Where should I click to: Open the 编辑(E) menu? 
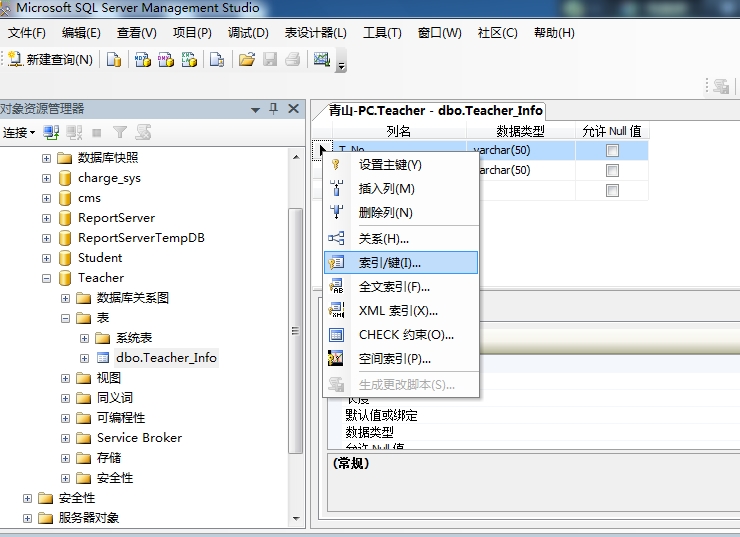click(81, 33)
